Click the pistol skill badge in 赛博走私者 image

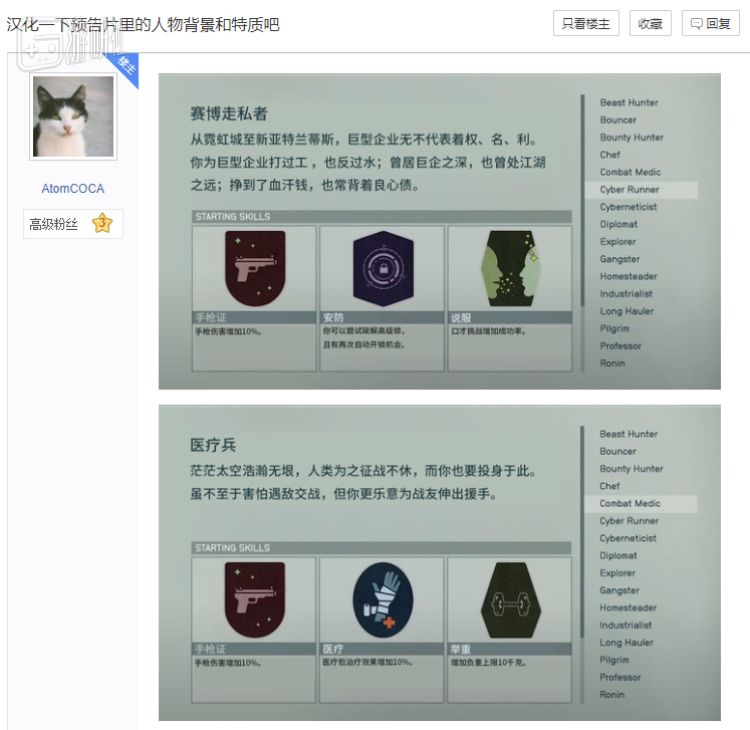click(255, 268)
